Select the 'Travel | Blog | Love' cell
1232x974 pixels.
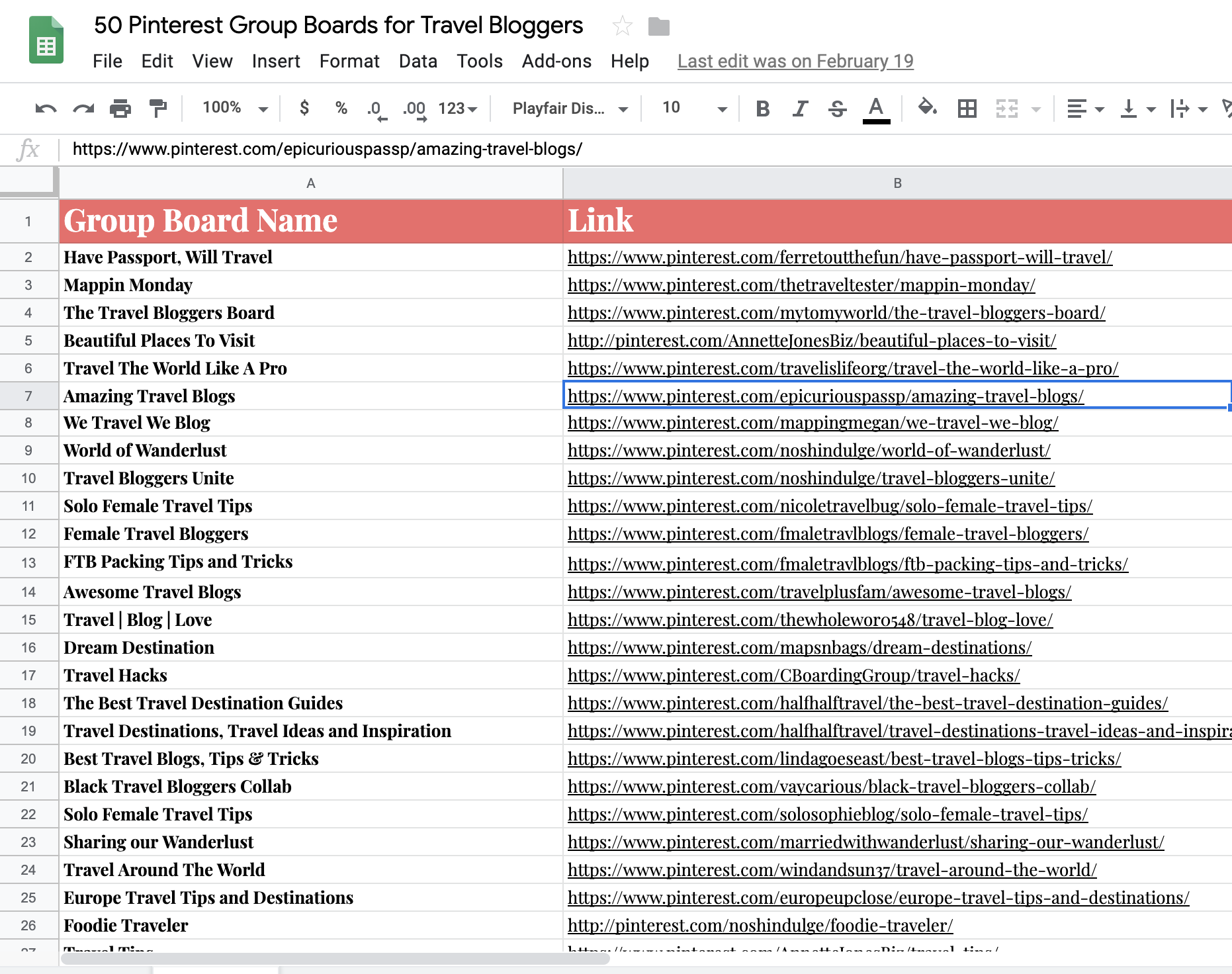click(311, 620)
